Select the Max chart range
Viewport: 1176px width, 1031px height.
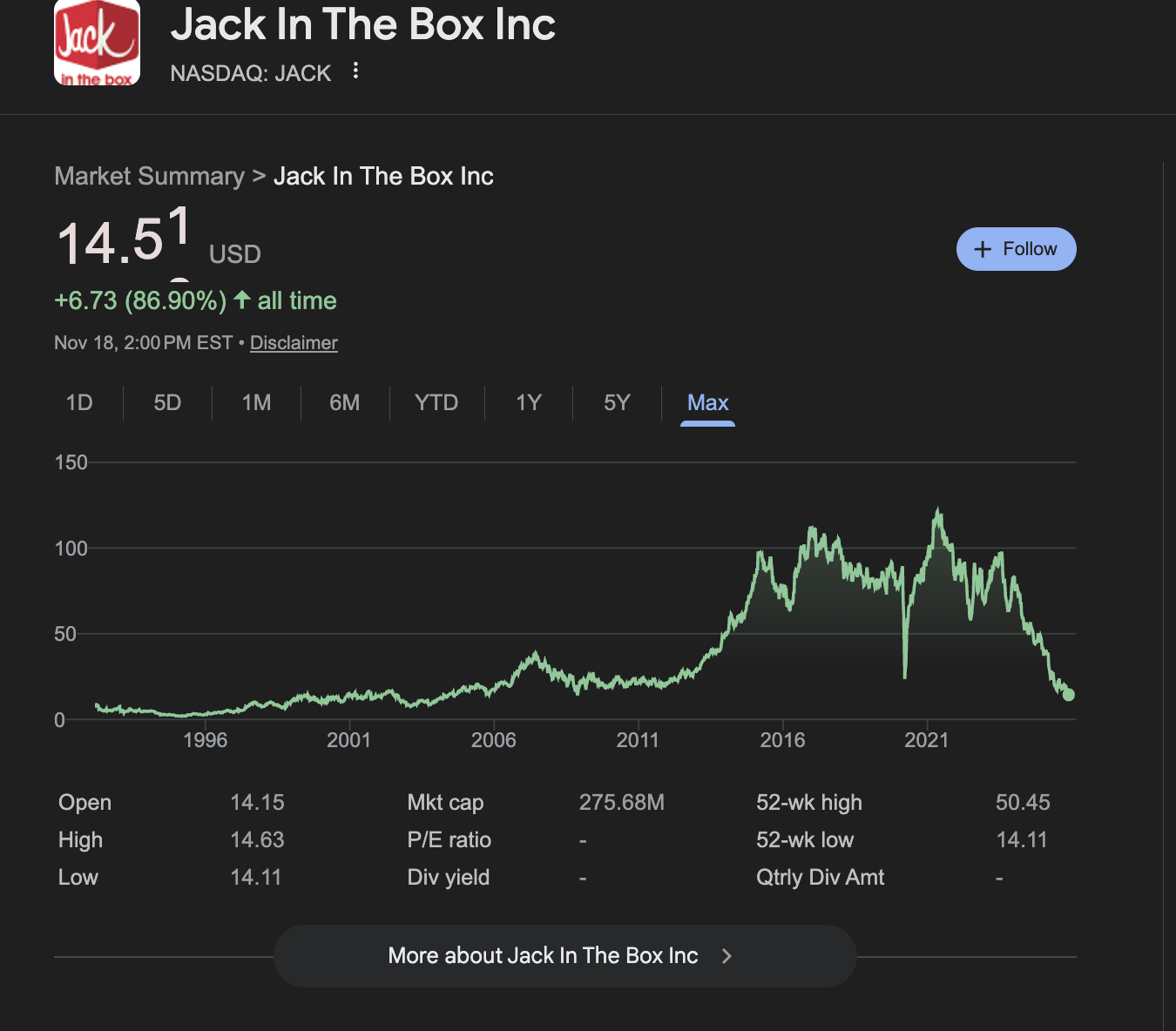pos(707,402)
